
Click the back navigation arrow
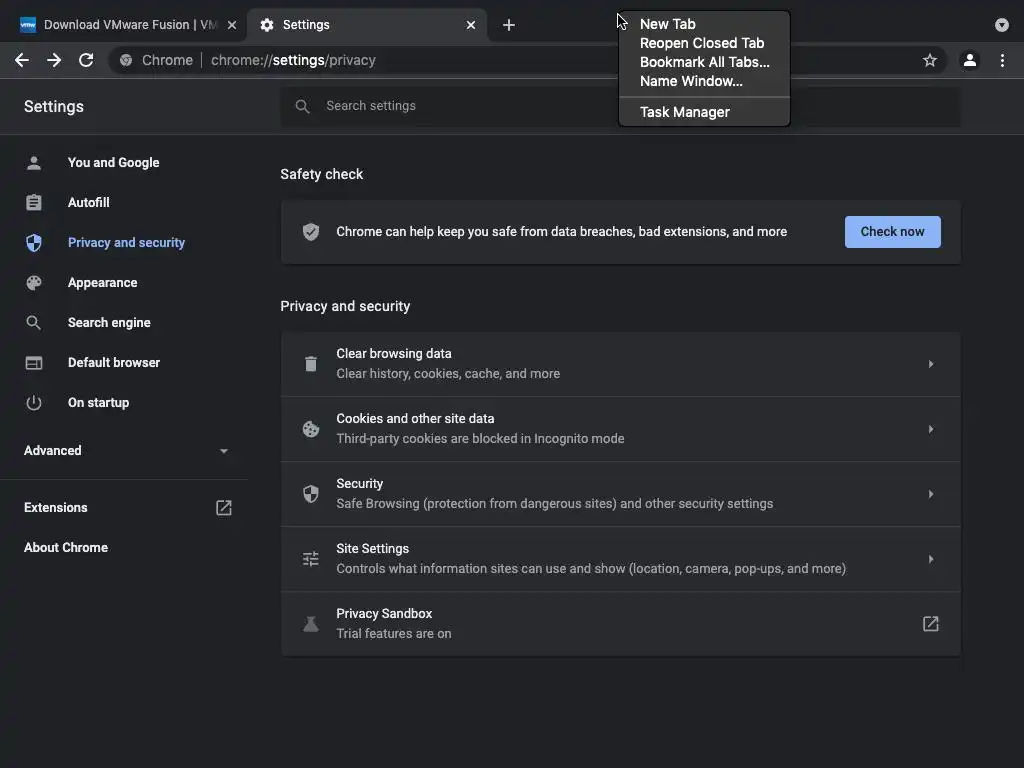22,60
